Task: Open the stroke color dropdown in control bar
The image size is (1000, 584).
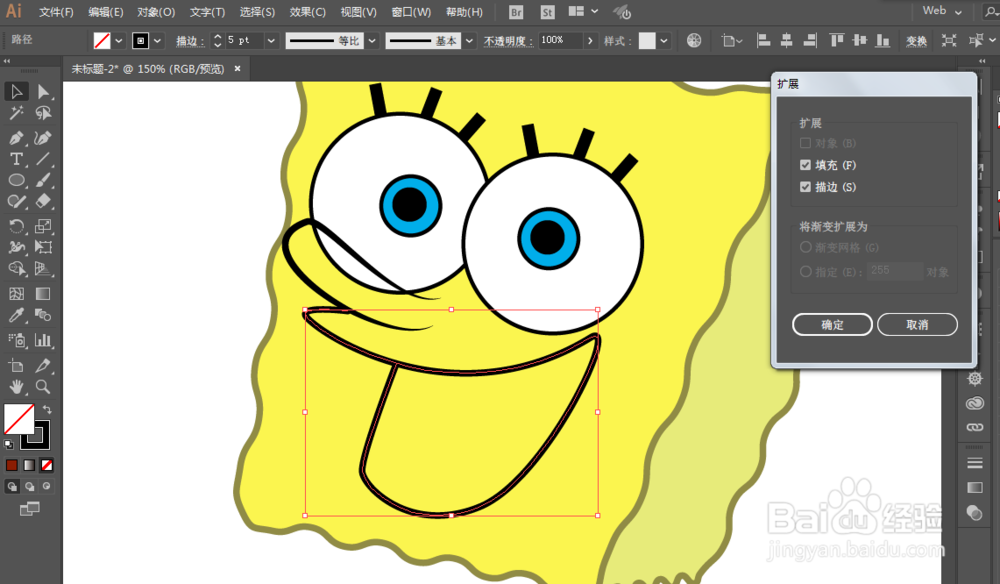Action: [157, 41]
